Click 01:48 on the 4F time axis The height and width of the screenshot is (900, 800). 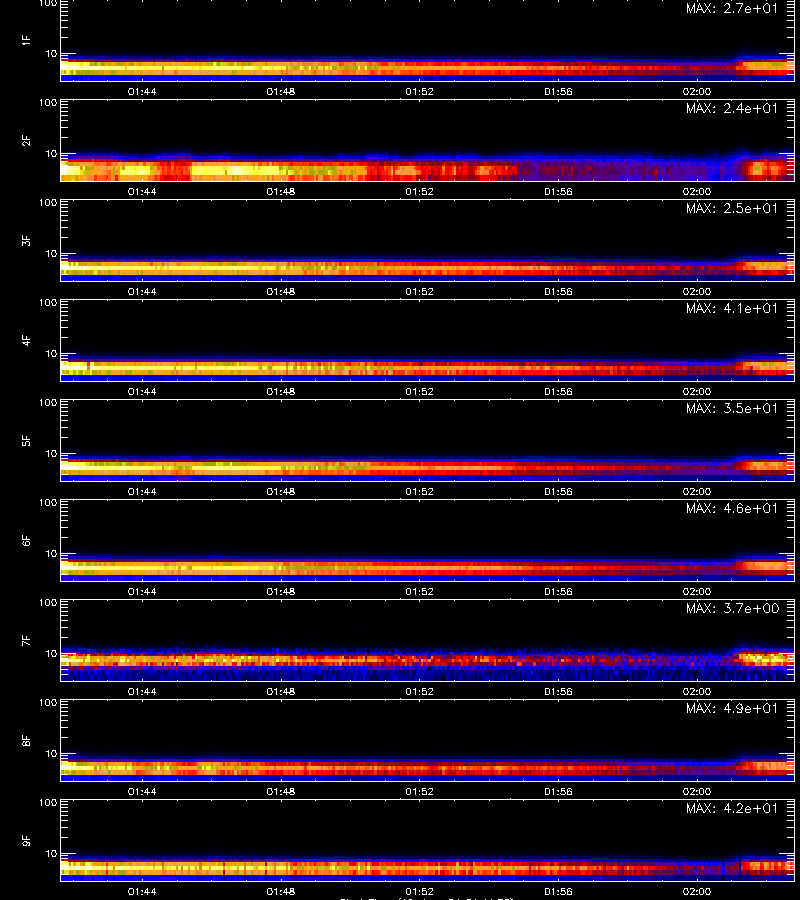pyautogui.click(x=281, y=391)
